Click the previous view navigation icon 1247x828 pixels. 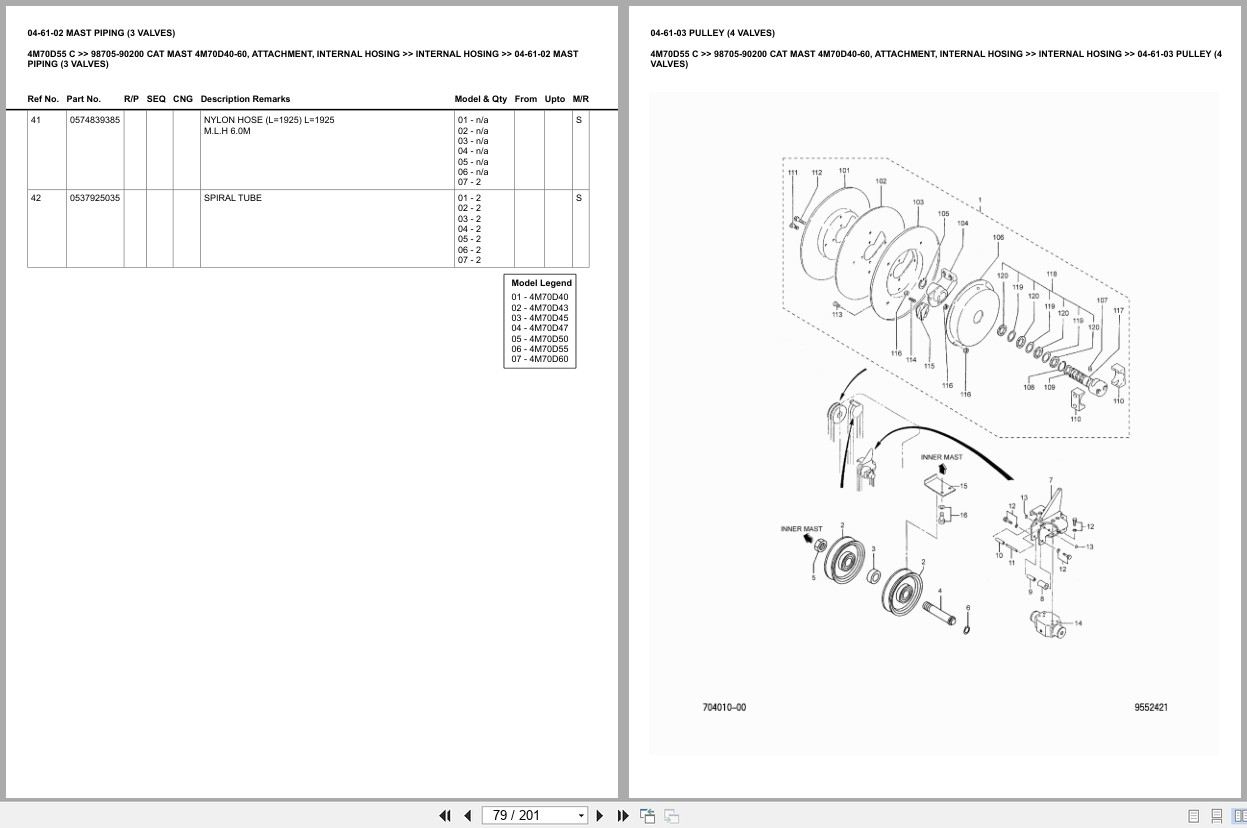tap(647, 815)
